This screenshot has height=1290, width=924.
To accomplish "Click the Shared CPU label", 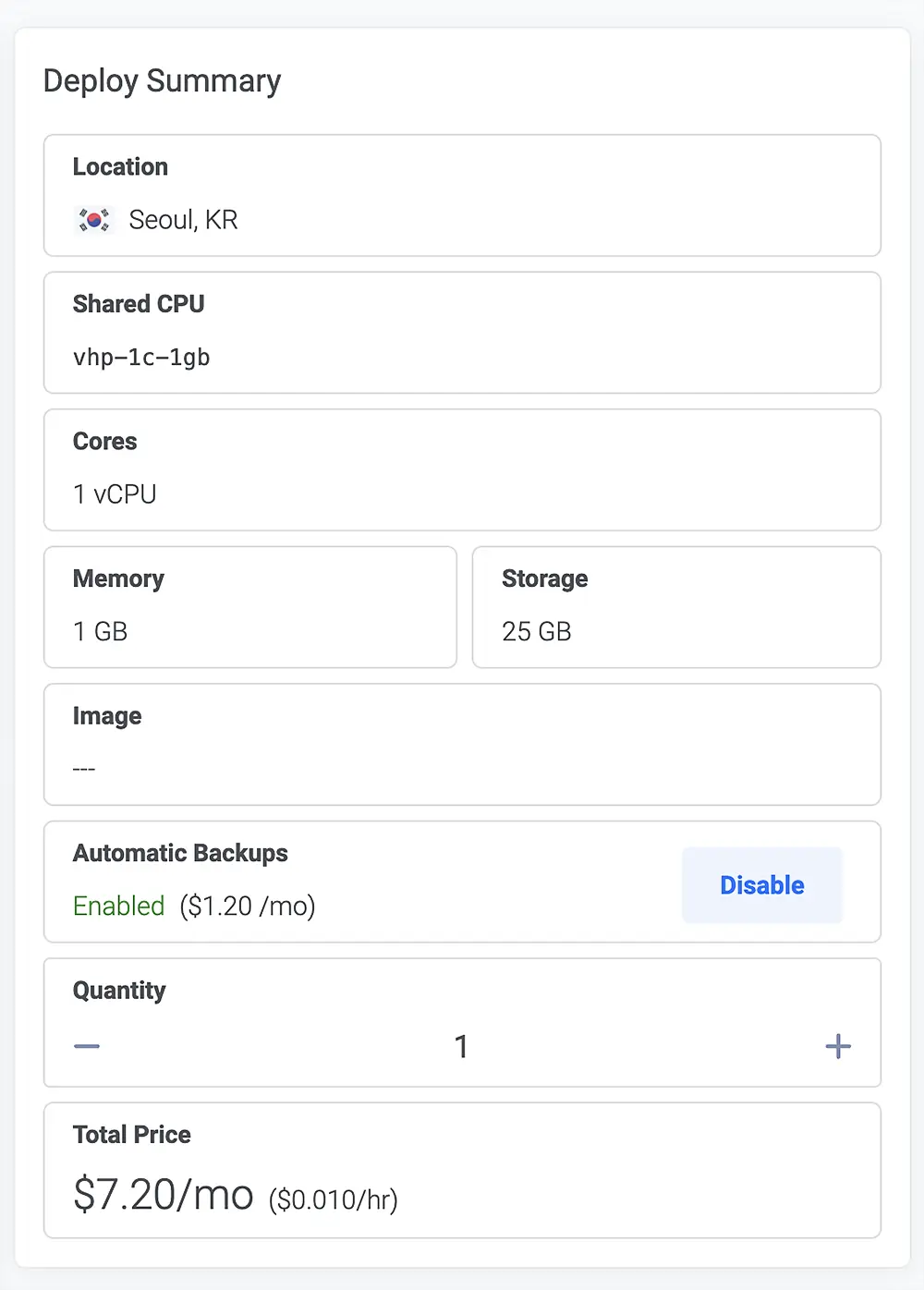I will click(x=139, y=304).
